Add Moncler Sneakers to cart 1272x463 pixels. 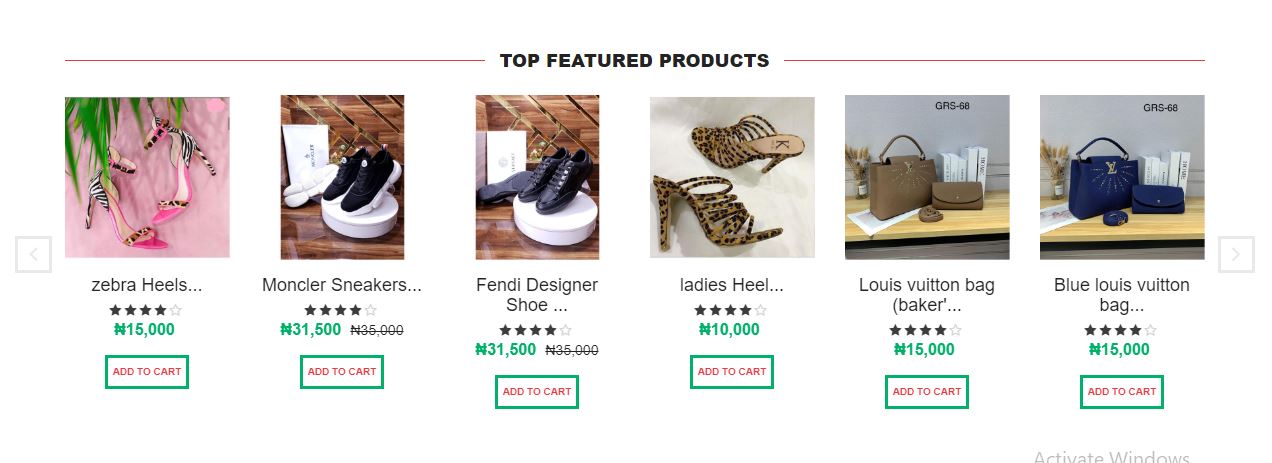[x=342, y=372]
